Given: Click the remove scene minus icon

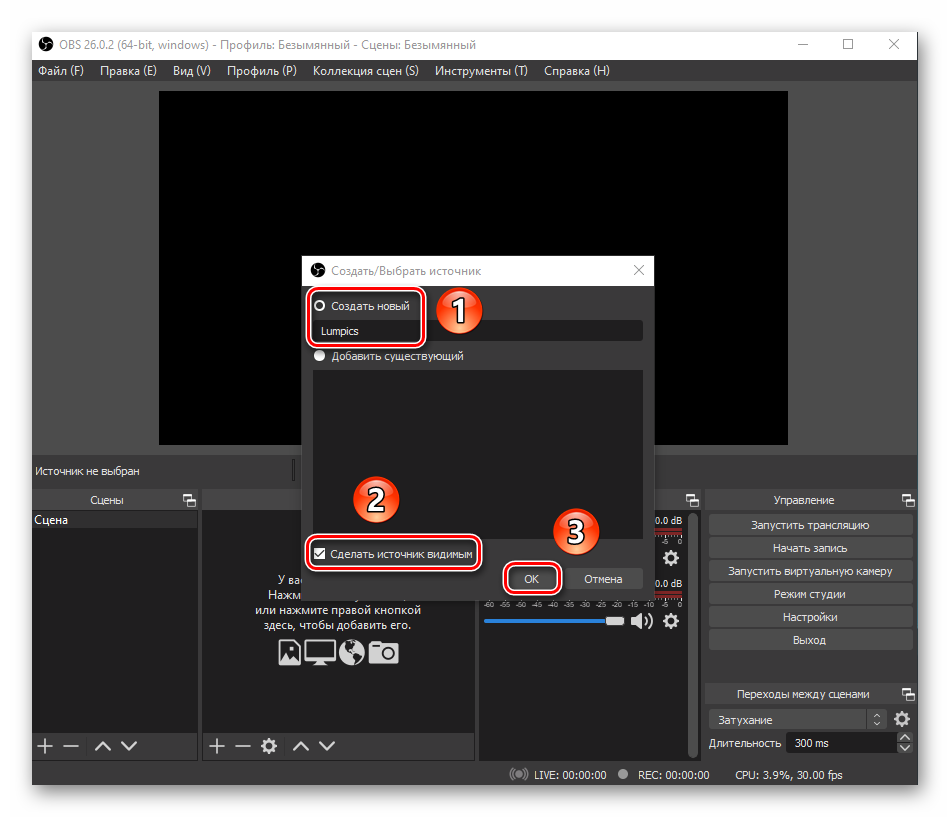Looking at the screenshot, I should click(70, 746).
